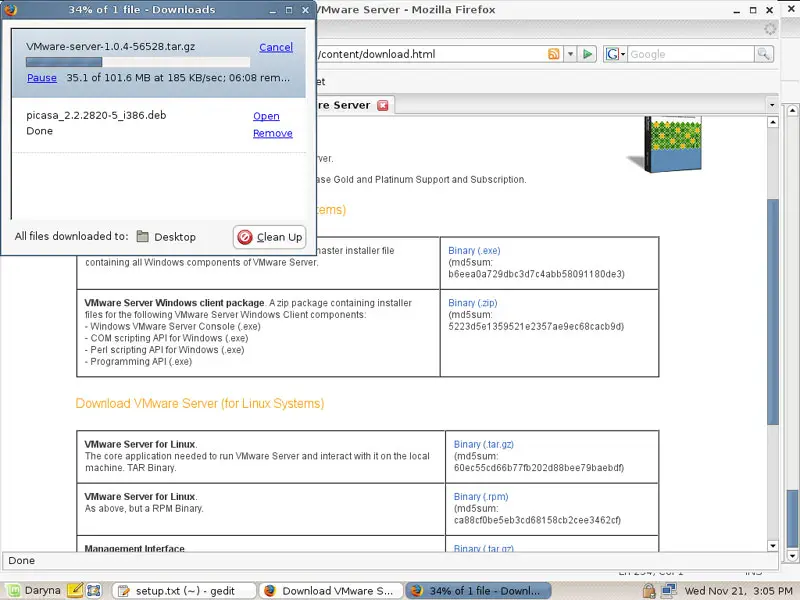800x600 pixels.
Task: Click the search magnifier icon
Action: point(764,54)
